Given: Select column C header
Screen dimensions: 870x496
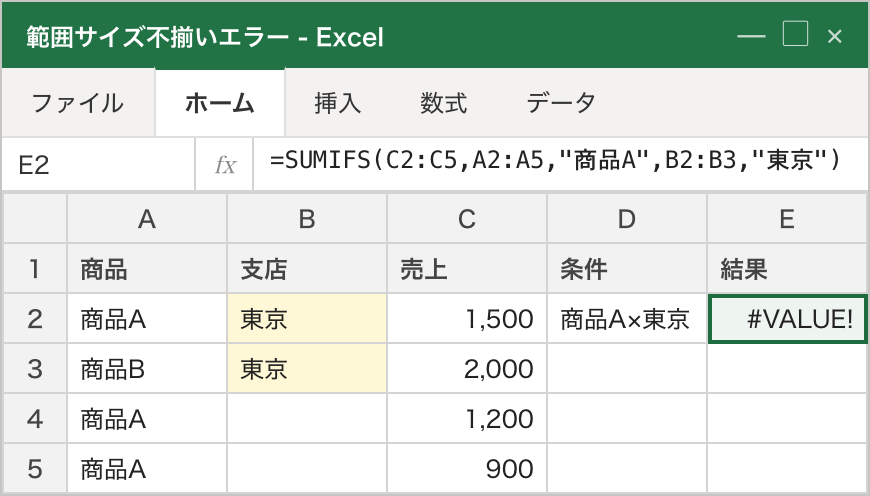Looking at the screenshot, I should pos(467,219).
